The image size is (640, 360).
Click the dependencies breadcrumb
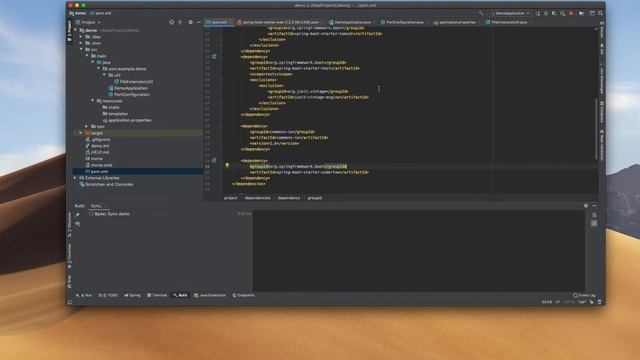point(258,198)
